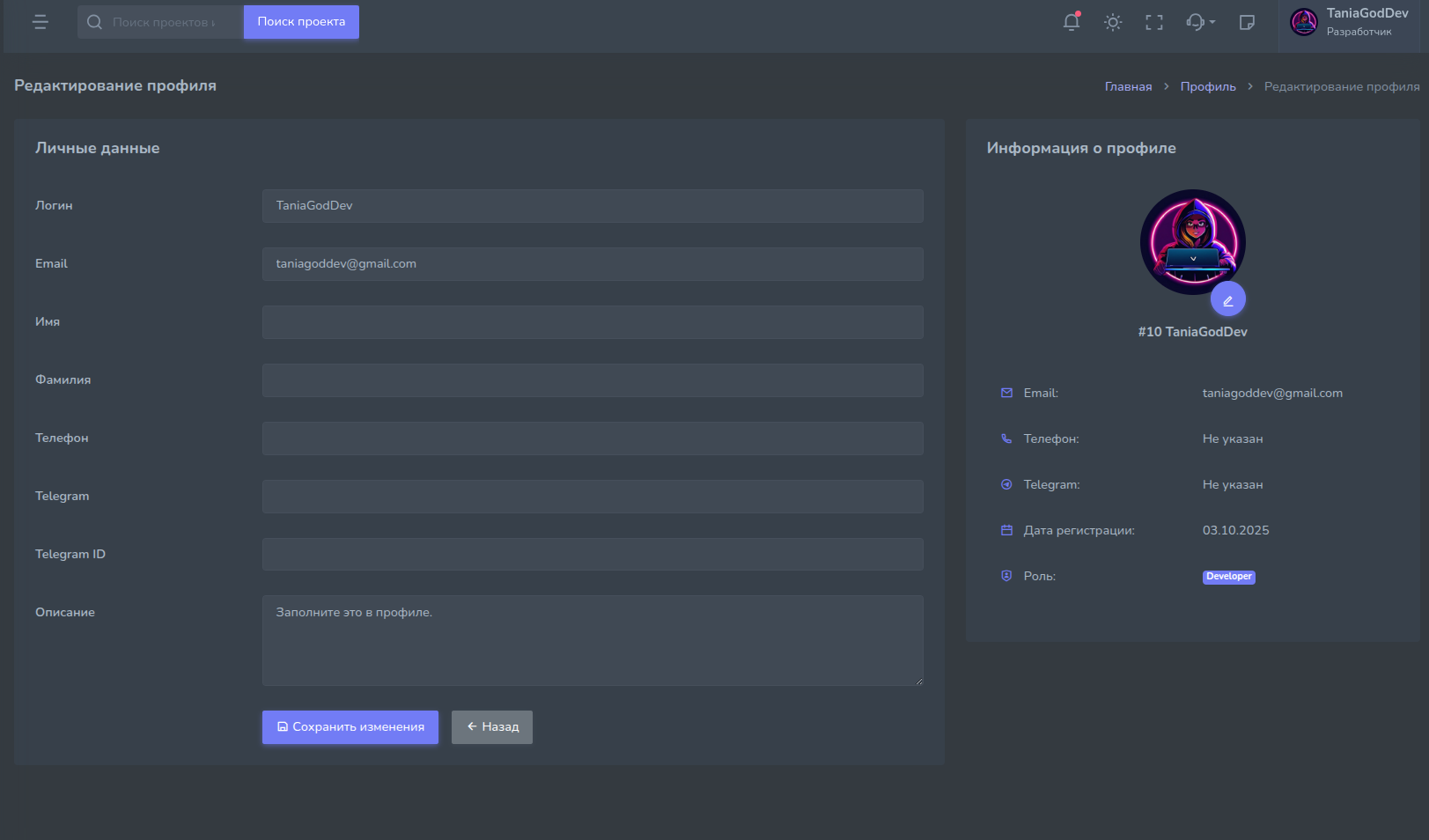Click the Роль shield icon
The image size is (1429, 840).
(x=1006, y=576)
